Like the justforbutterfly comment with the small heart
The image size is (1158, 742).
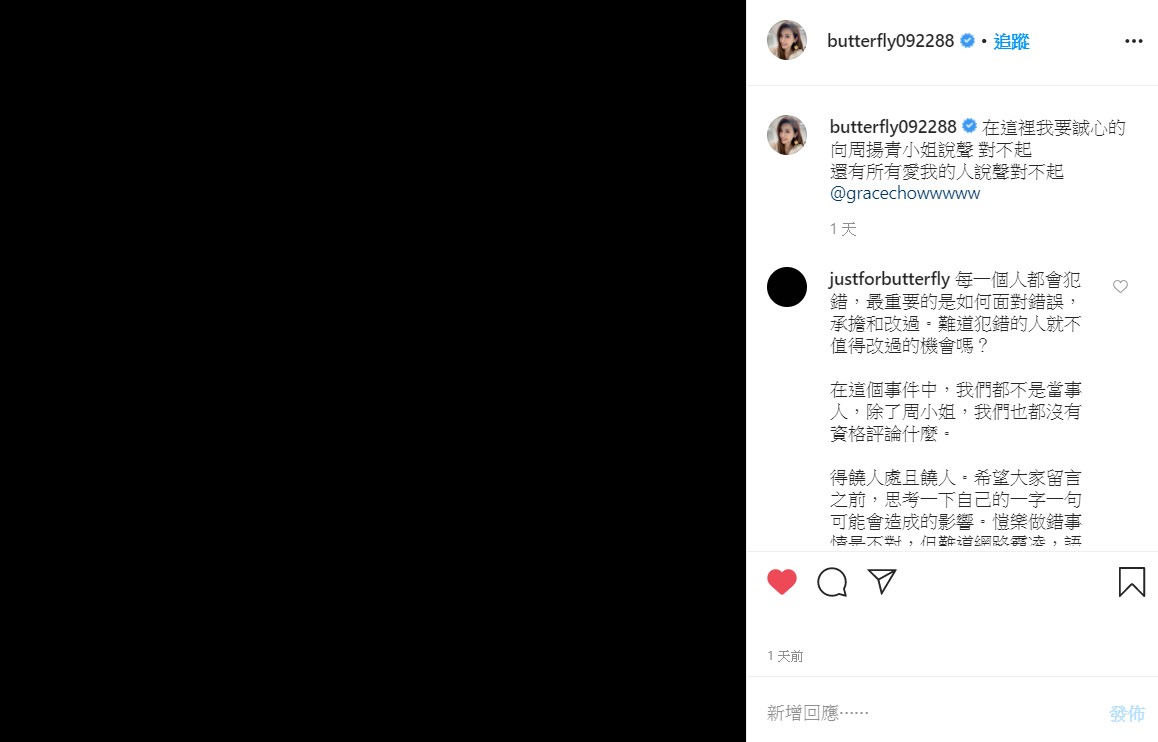pyautogui.click(x=1120, y=286)
